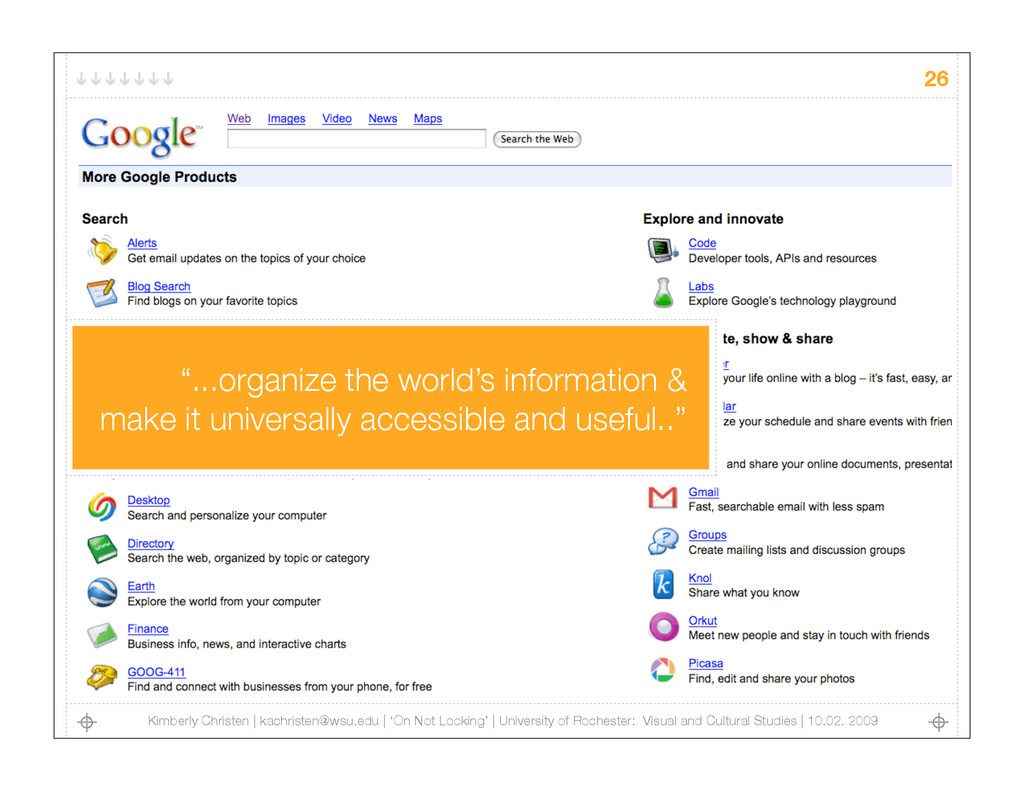Viewport: 1024px width, 791px height.
Task: Click text 'Developer tools, APIs and resources'
Action: coord(782,259)
